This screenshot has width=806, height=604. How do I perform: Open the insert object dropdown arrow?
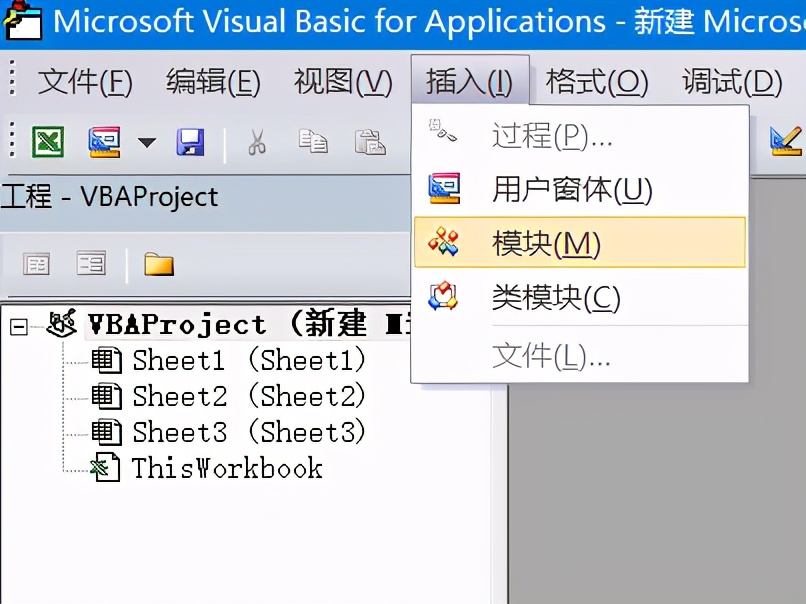[x=147, y=142]
